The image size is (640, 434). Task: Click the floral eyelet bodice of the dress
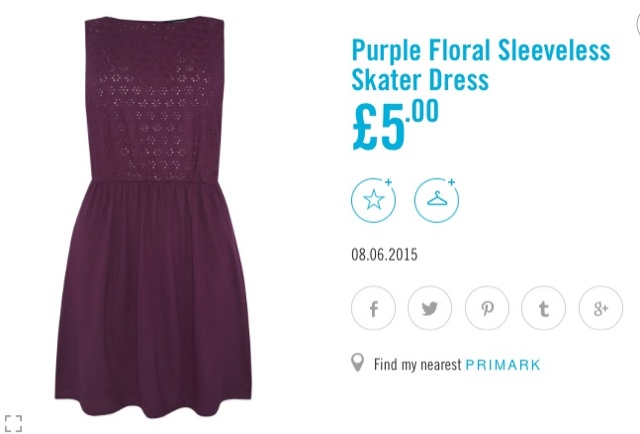coord(155,102)
